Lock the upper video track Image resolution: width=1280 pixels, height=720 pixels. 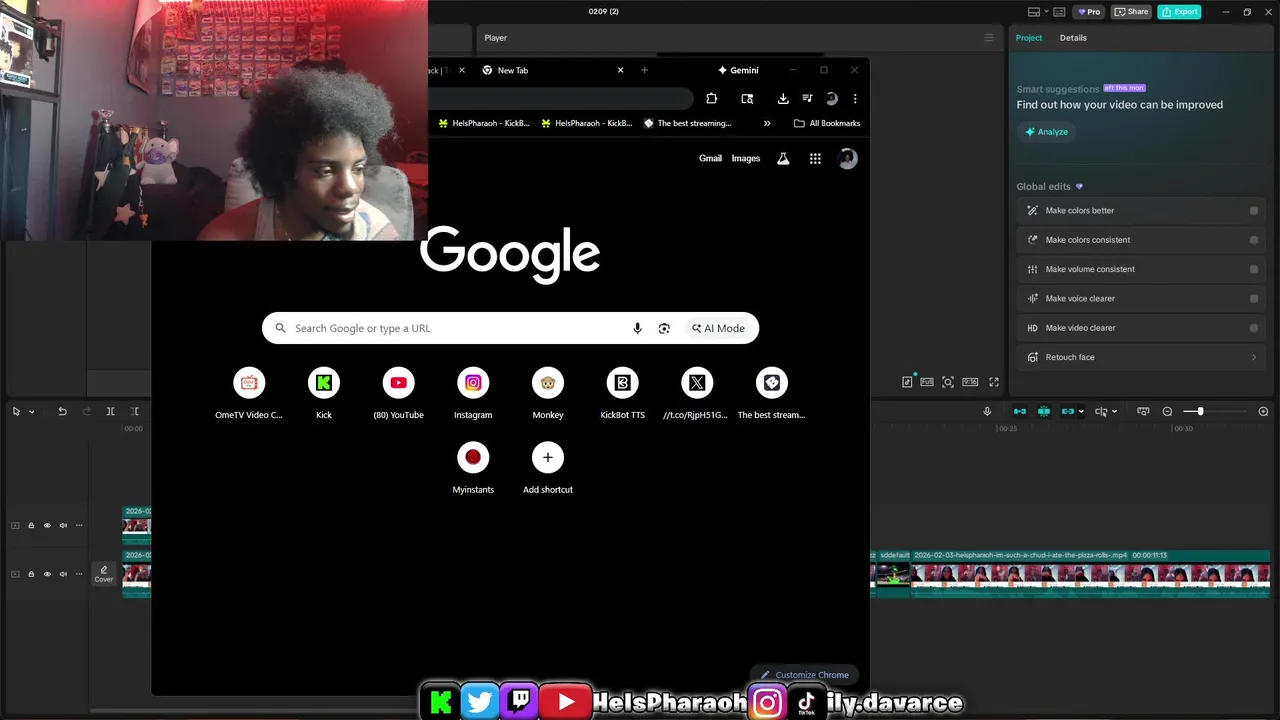pos(31,525)
